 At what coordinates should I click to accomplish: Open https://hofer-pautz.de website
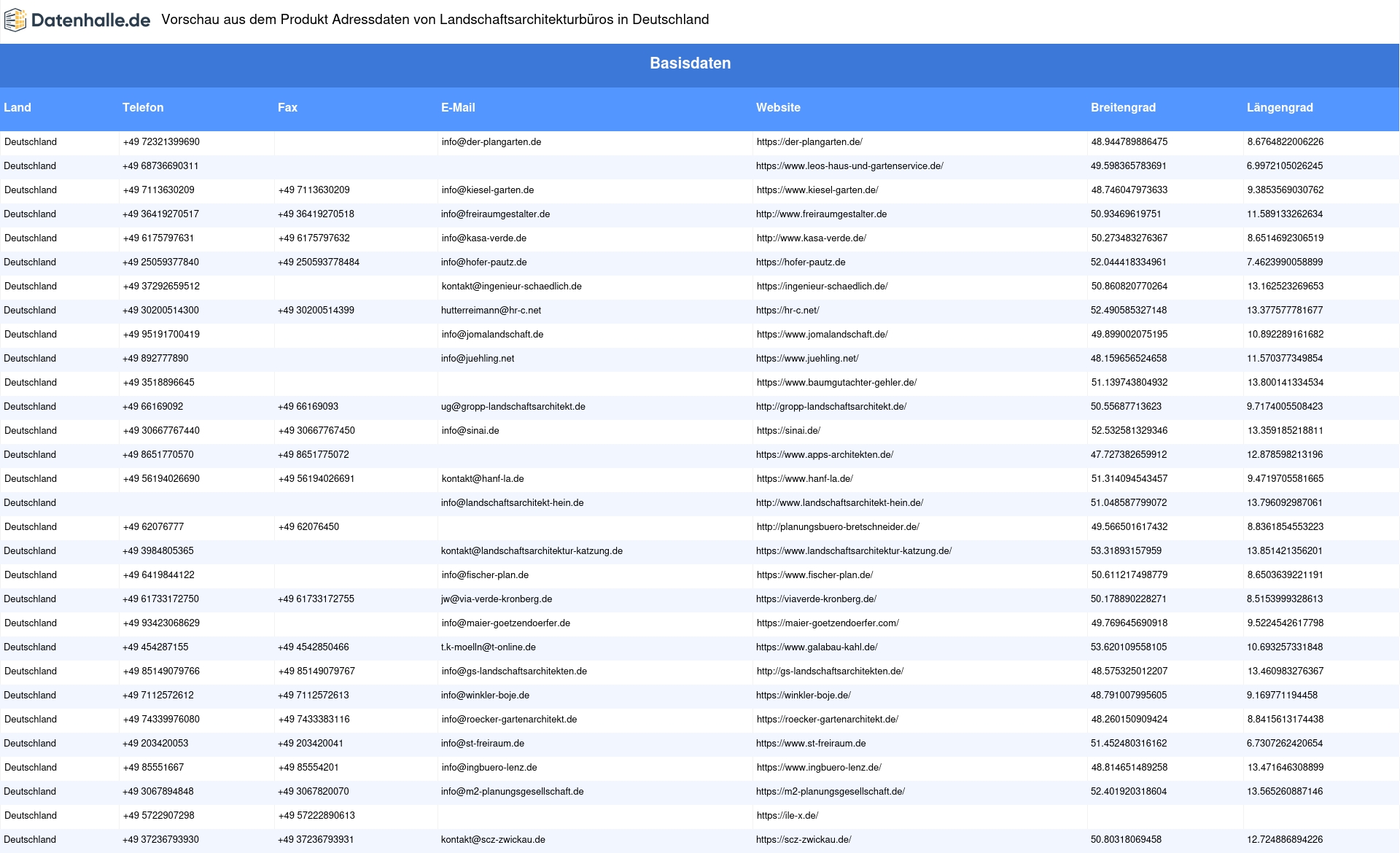[801, 262]
